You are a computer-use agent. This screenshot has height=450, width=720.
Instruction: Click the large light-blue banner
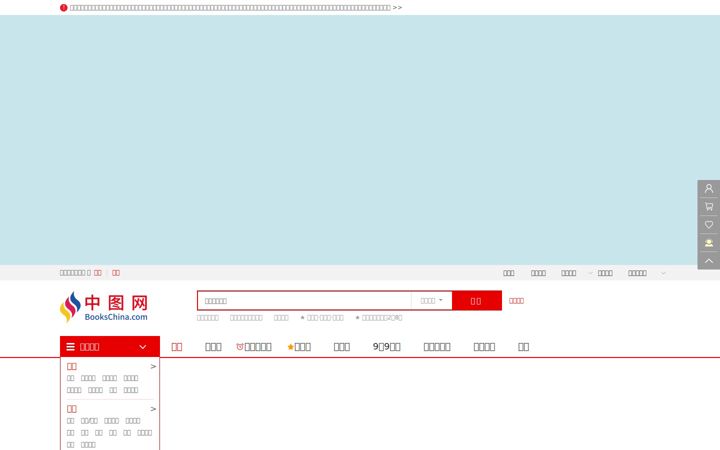click(x=360, y=140)
